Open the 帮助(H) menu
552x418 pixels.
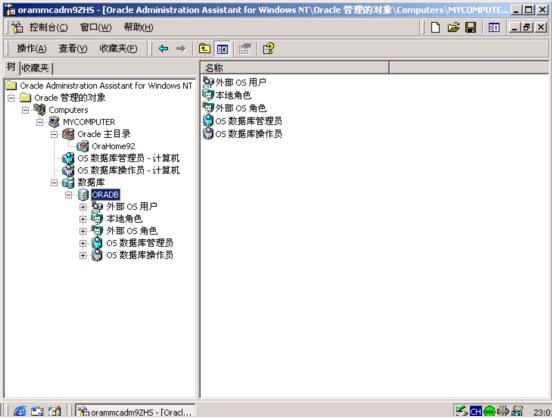(138, 27)
